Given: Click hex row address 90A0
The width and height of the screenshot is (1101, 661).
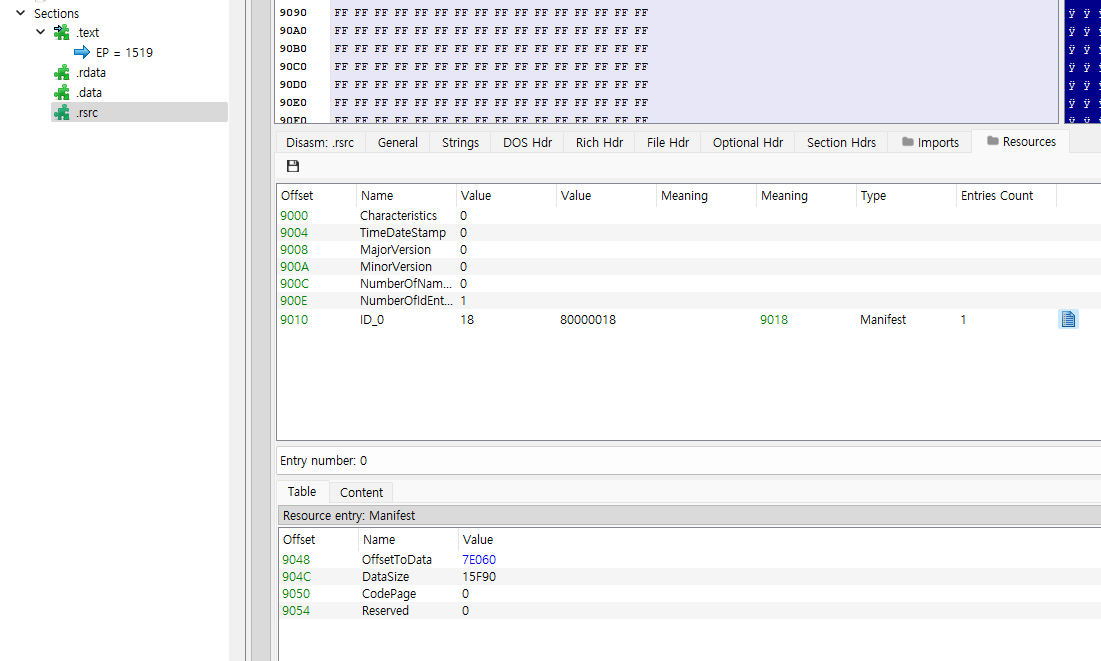Looking at the screenshot, I should click(x=293, y=31).
